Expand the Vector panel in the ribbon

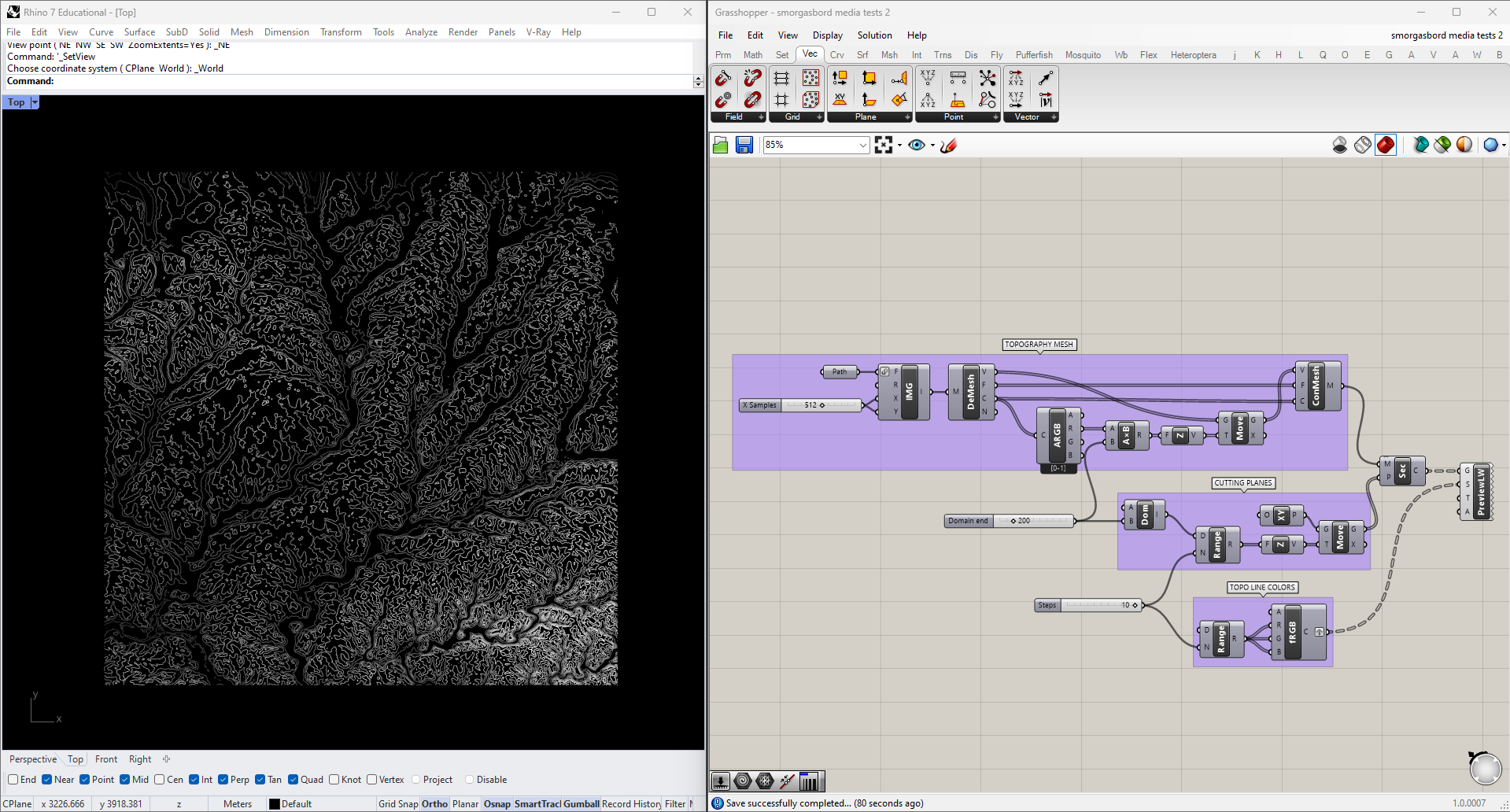coord(1054,117)
